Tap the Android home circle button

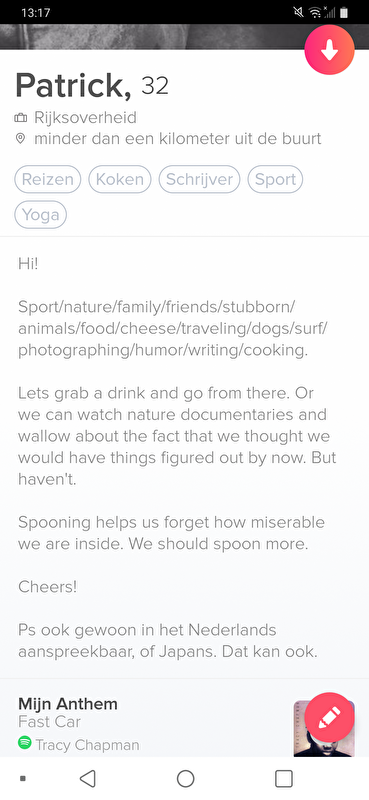[185, 779]
